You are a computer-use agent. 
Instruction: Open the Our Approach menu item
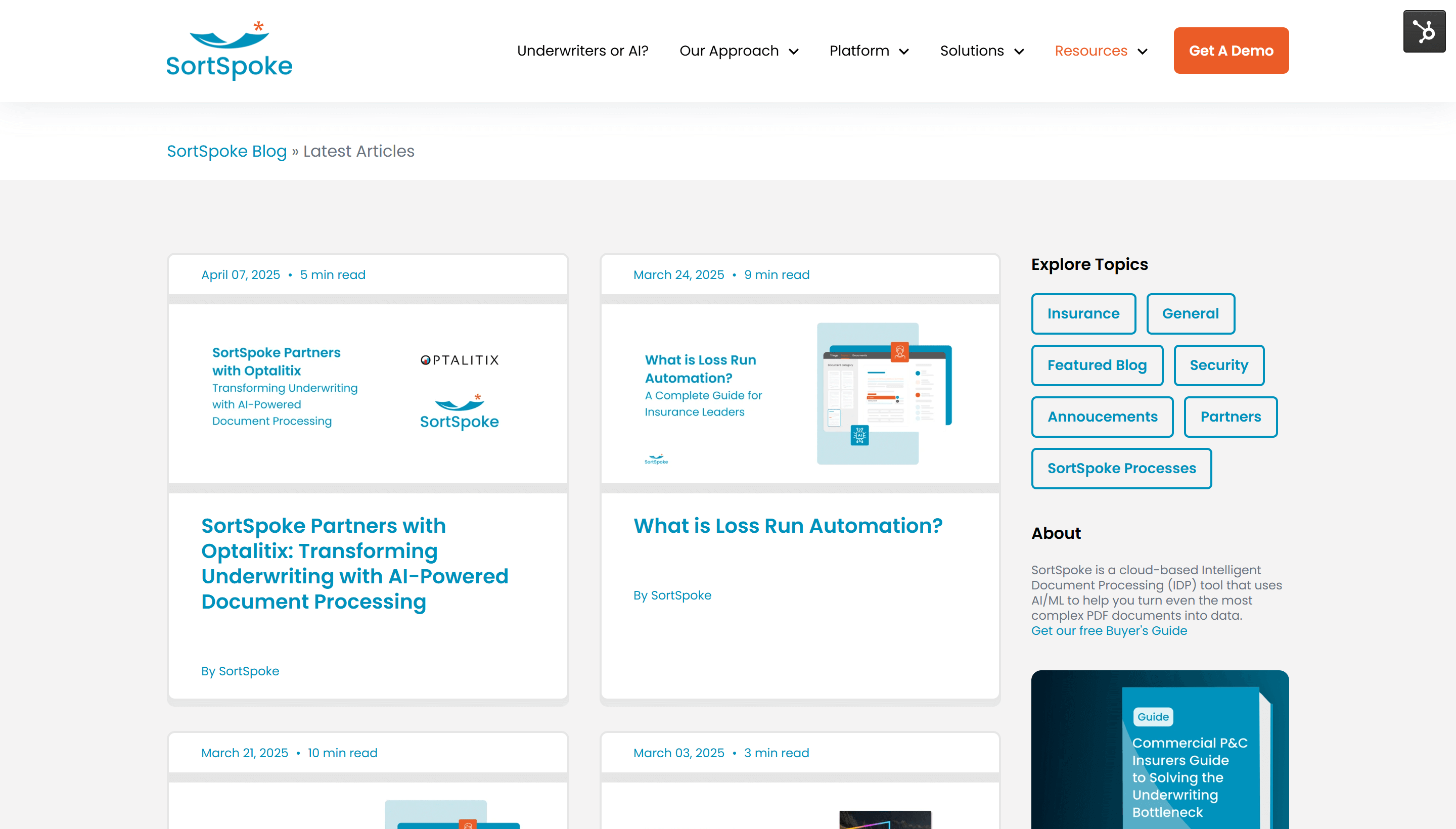pyautogui.click(x=729, y=51)
